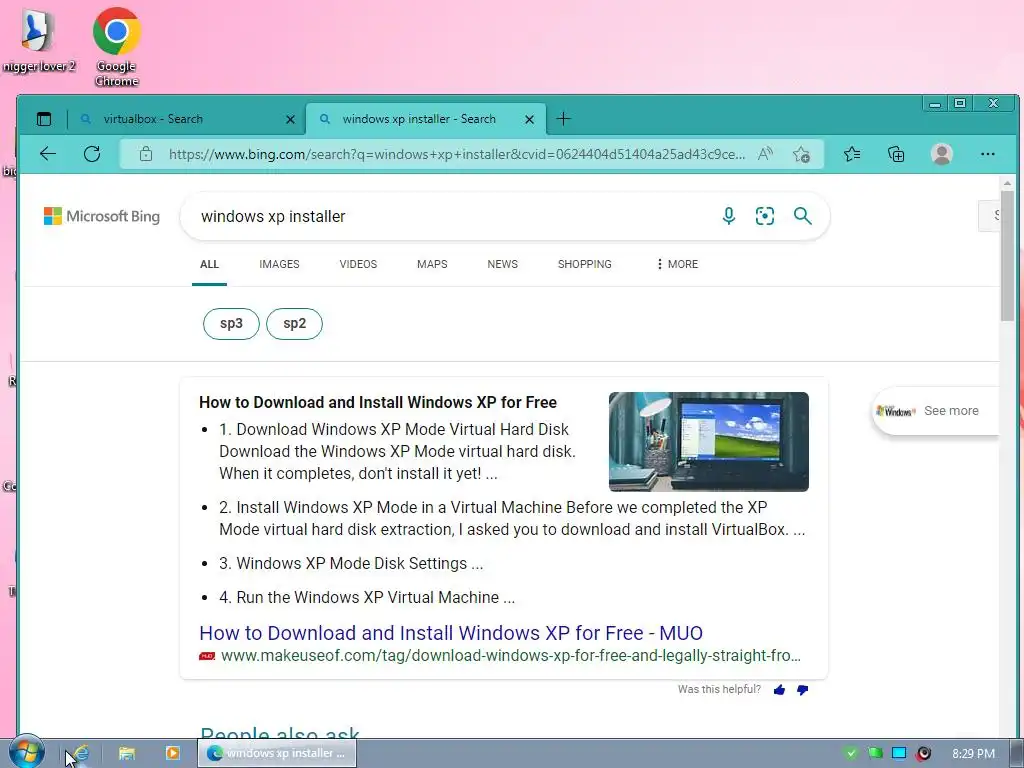Start voice search microphone icon
The image size is (1024, 768).
coord(729,216)
